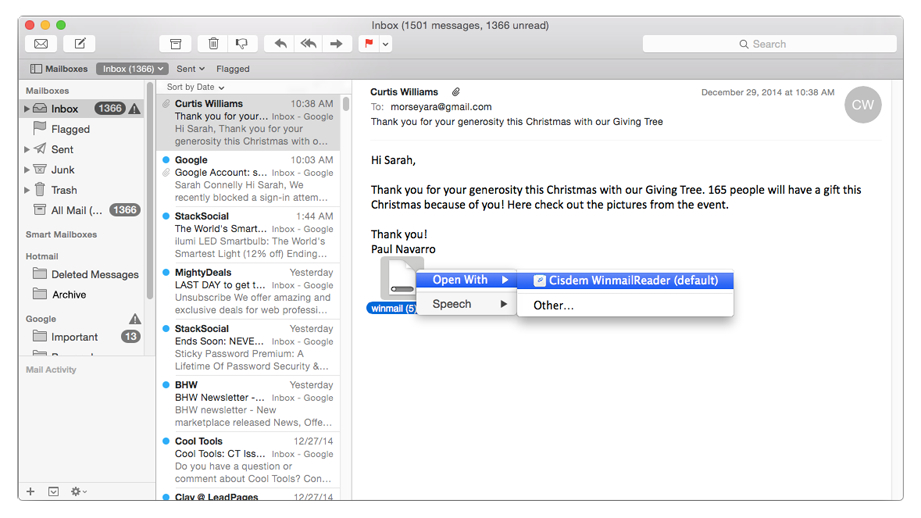Select the StackSocial 1:44 AM message
Screen dimensions: 921x518
[x=248, y=235]
